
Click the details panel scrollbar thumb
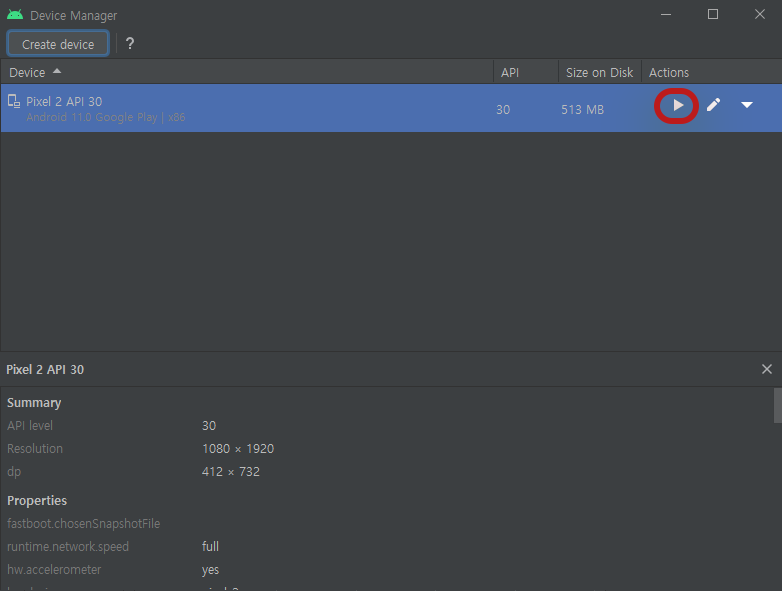click(778, 405)
